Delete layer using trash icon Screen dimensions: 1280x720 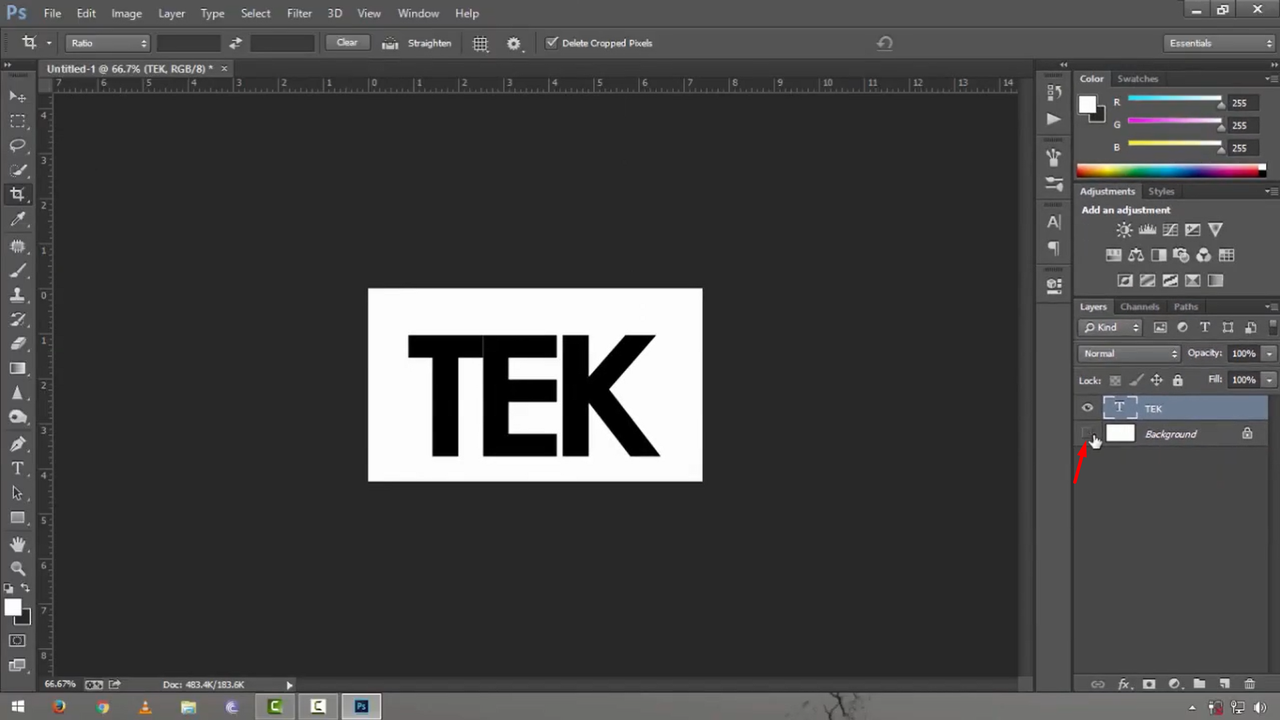(x=1249, y=684)
